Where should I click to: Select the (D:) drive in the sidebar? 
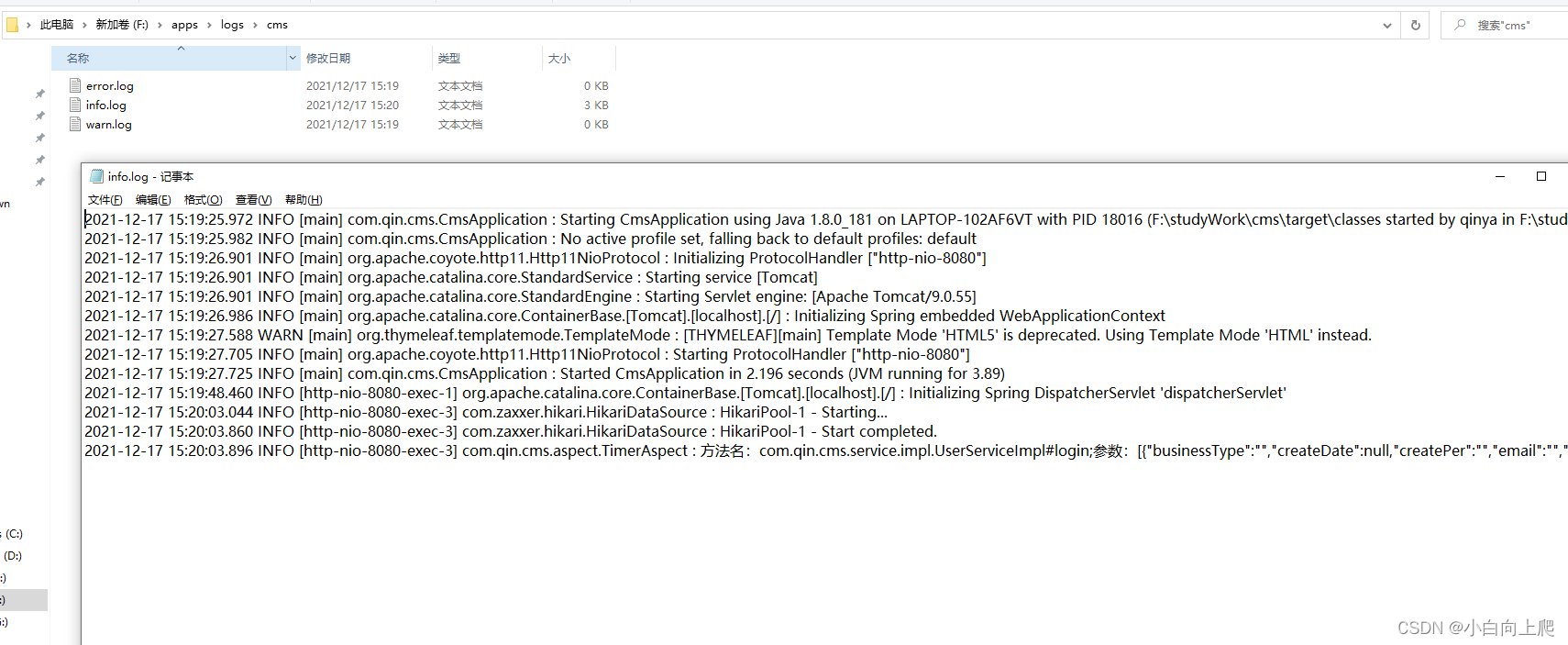[x=12, y=555]
